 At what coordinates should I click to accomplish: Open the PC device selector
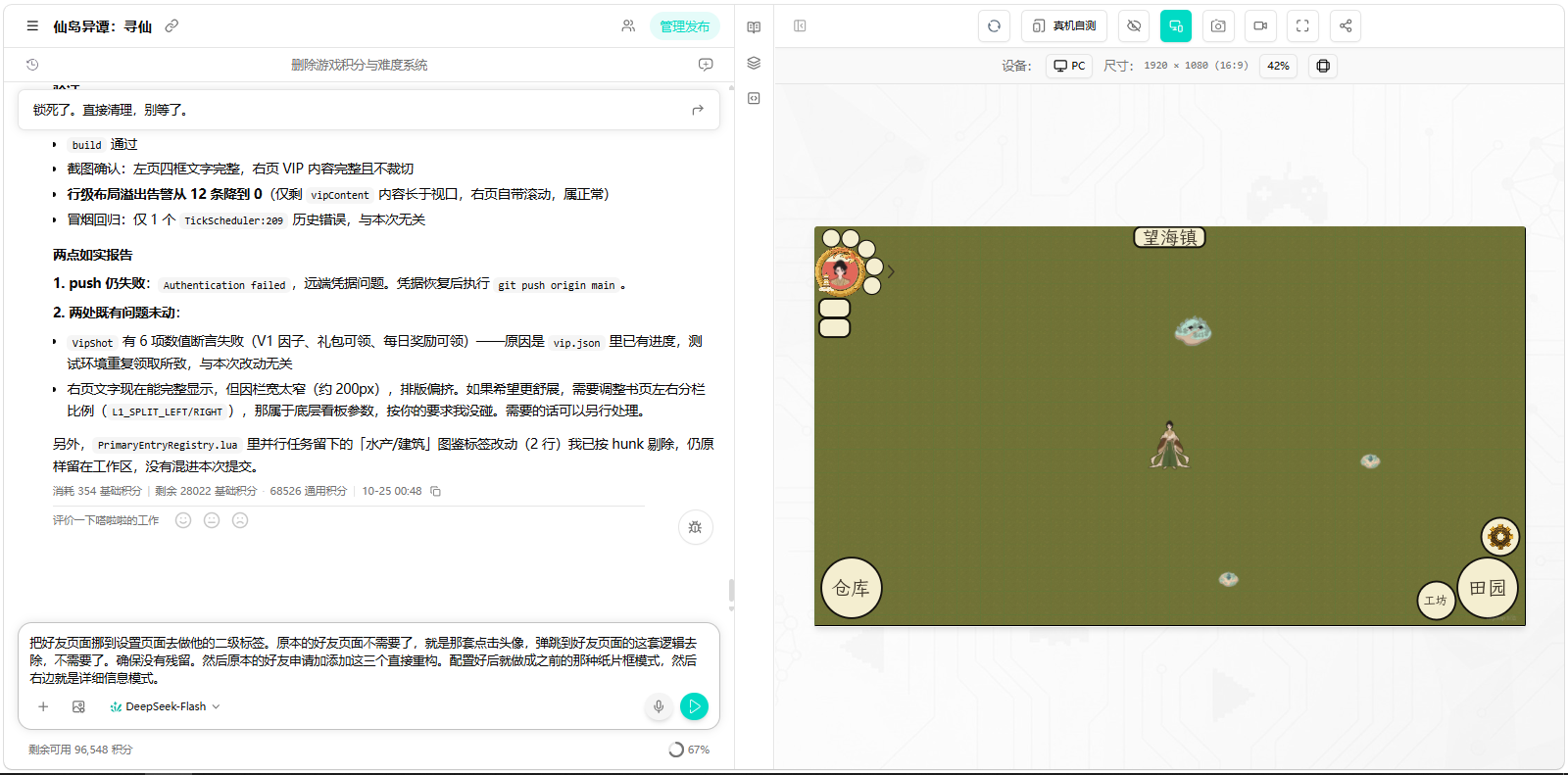click(1069, 66)
